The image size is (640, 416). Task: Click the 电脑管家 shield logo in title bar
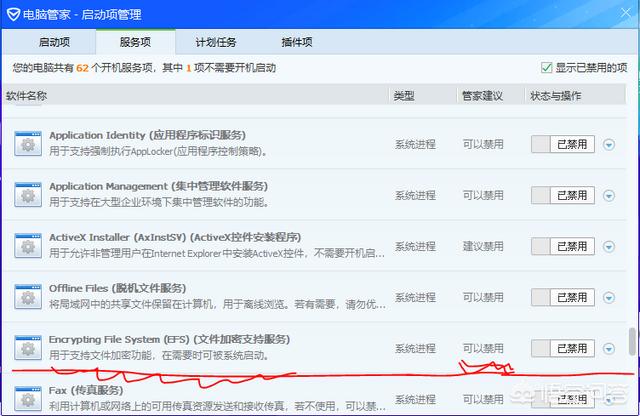[x=13, y=14]
